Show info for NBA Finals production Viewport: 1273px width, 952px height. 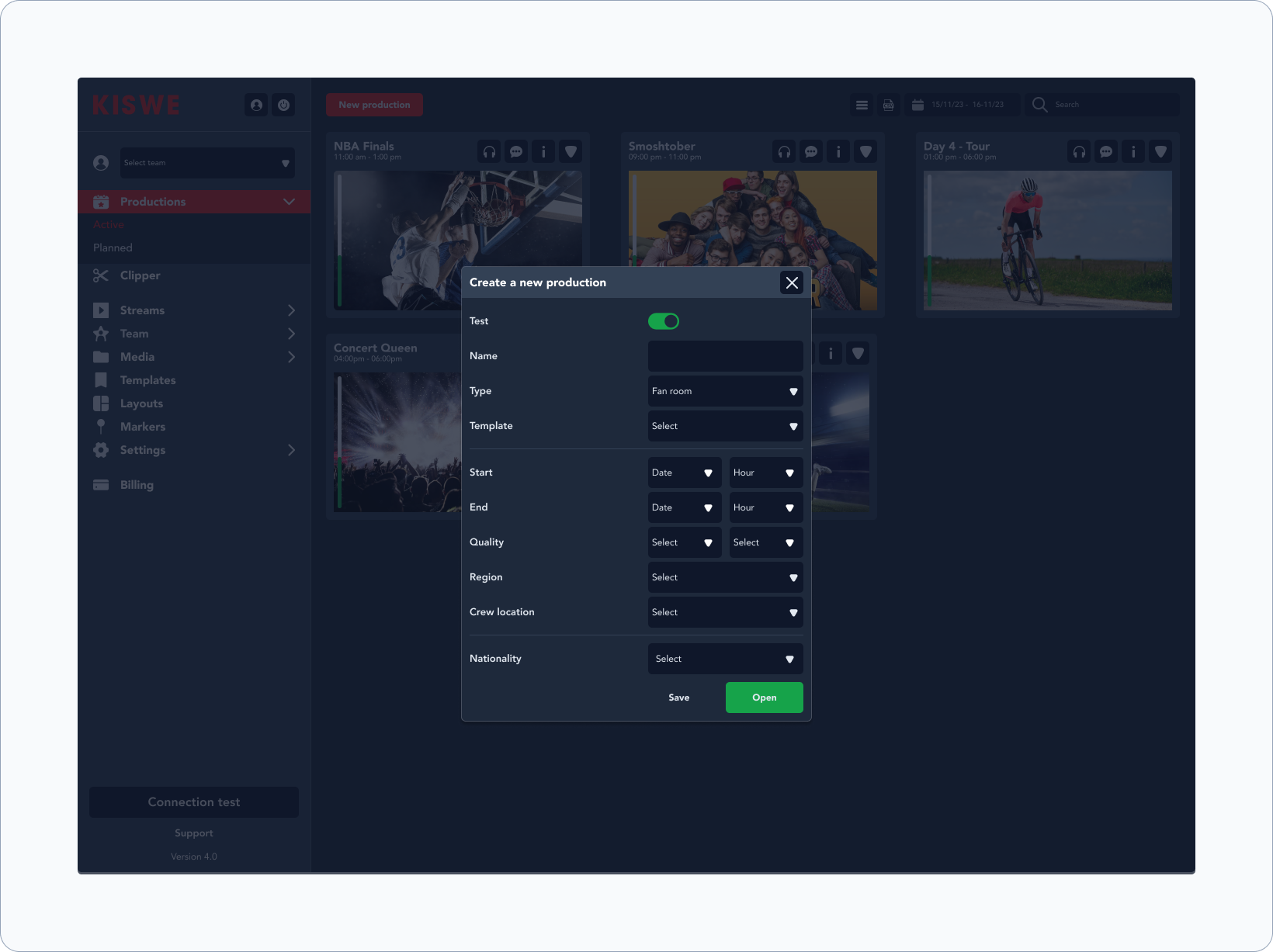(x=543, y=152)
